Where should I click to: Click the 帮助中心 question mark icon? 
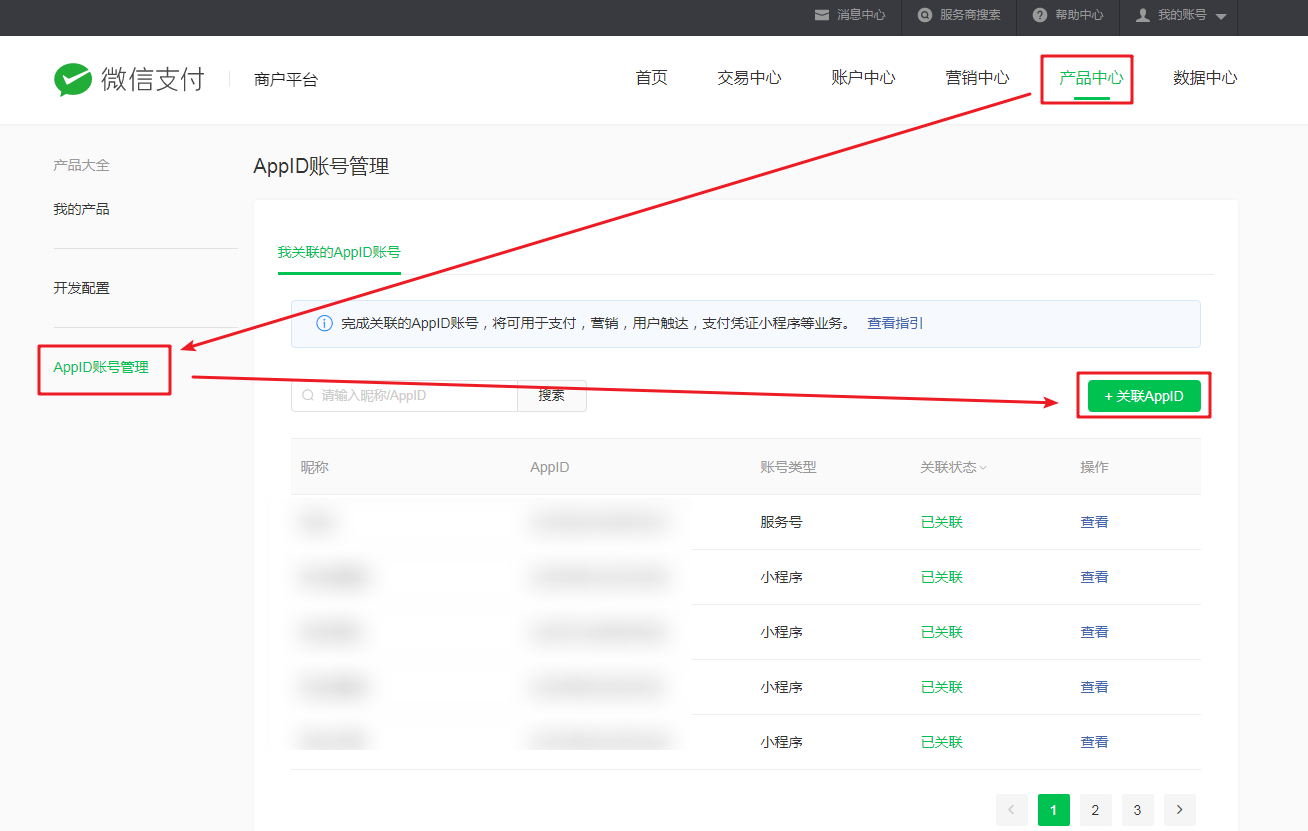(1040, 15)
